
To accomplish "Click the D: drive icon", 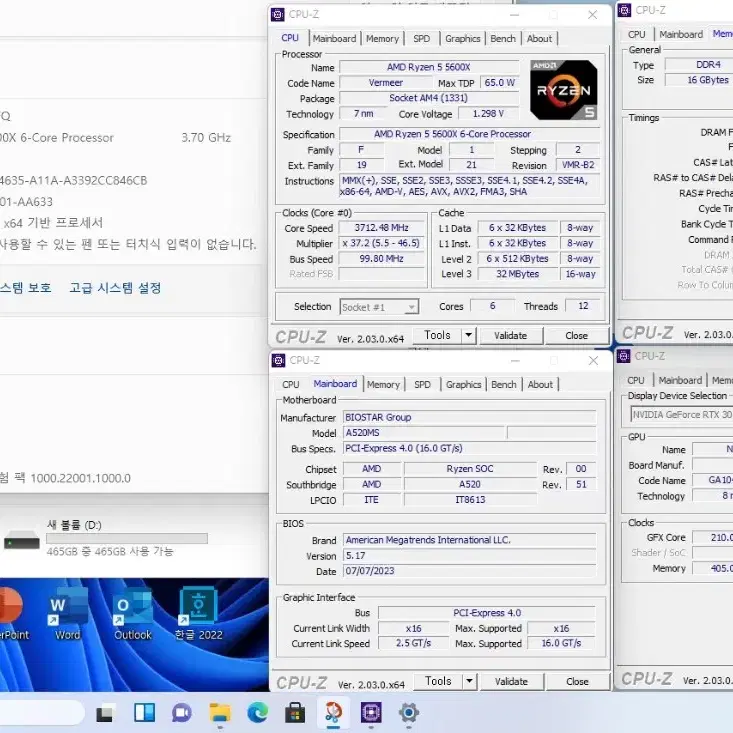I will [x=22, y=539].
